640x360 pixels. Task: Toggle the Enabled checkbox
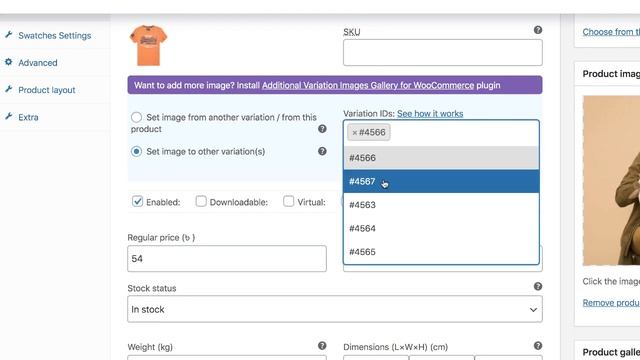(138, 201)
